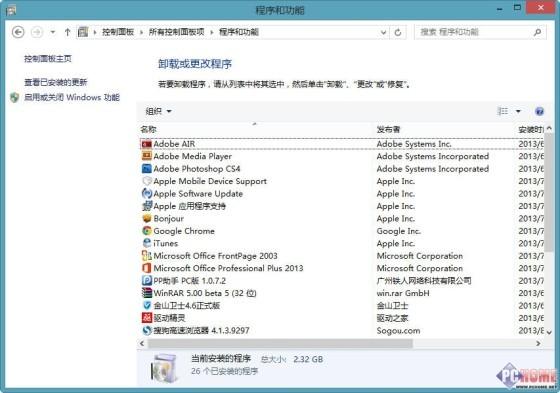Refresh the programs list
560x393 pixels.
pos(398,33)
